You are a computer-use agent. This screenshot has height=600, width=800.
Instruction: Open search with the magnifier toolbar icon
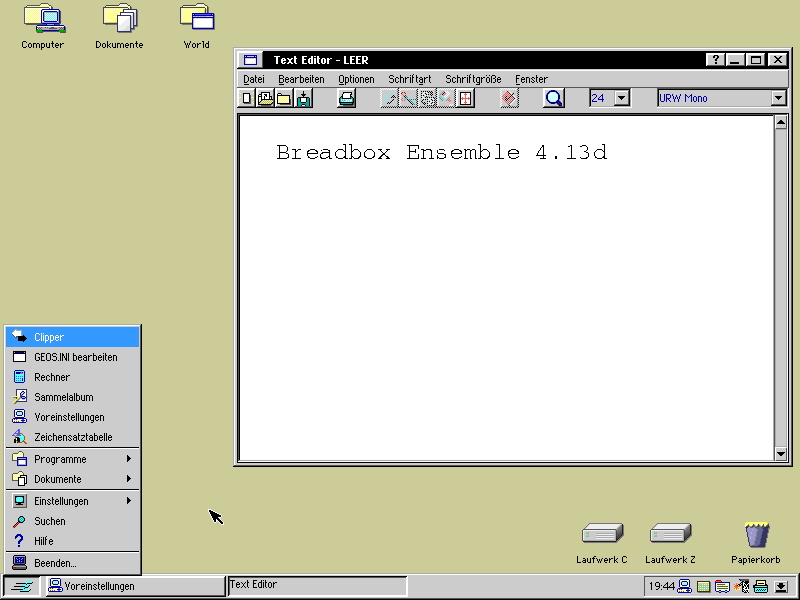point(552,98)
